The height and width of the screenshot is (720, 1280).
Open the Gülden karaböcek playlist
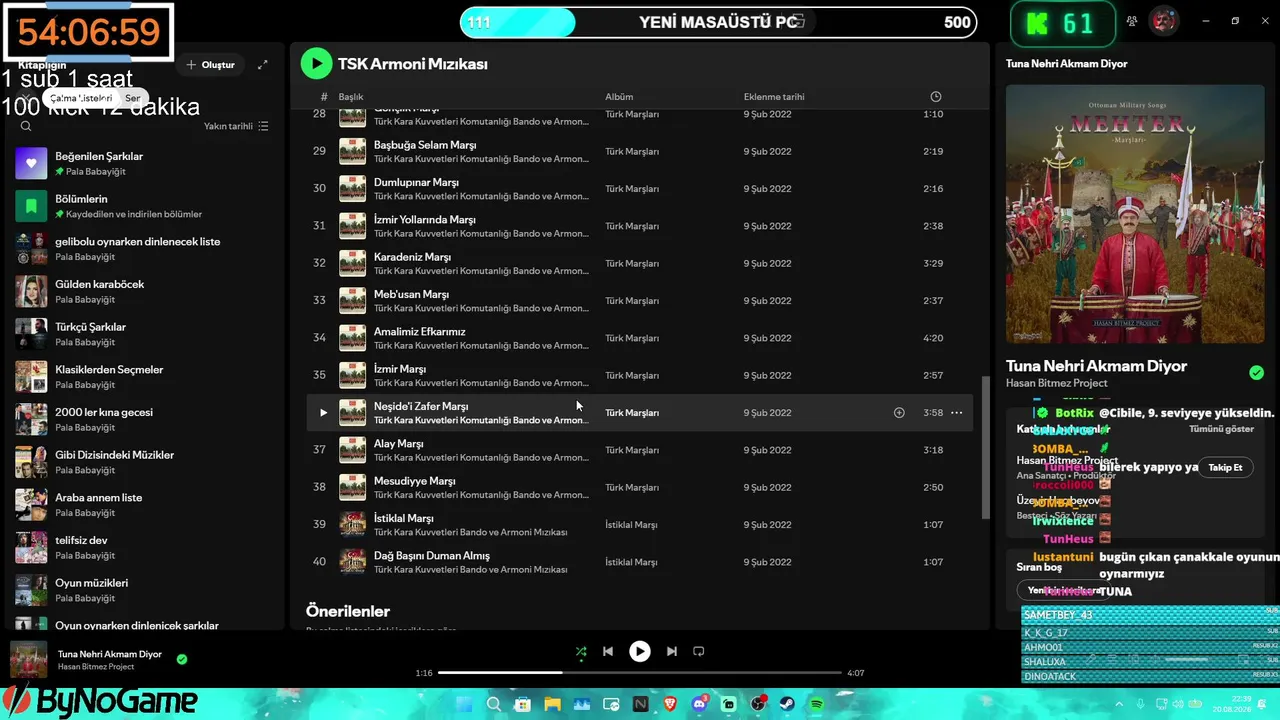point(144,291)
